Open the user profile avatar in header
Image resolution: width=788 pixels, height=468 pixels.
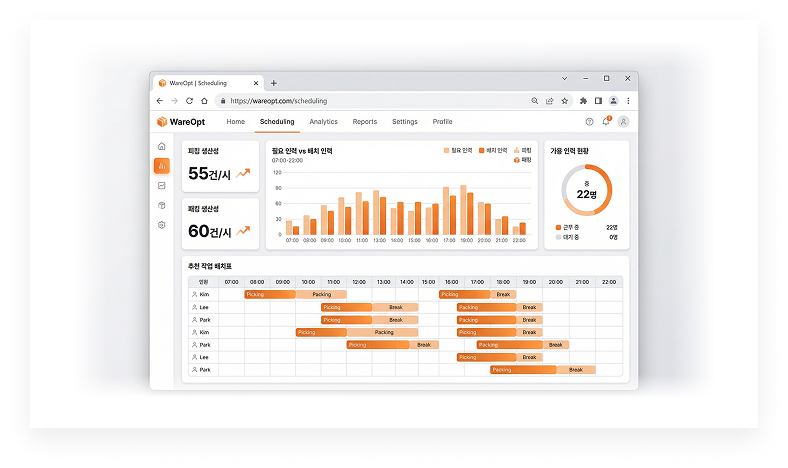pyautogui.click(x=624, y=122)
